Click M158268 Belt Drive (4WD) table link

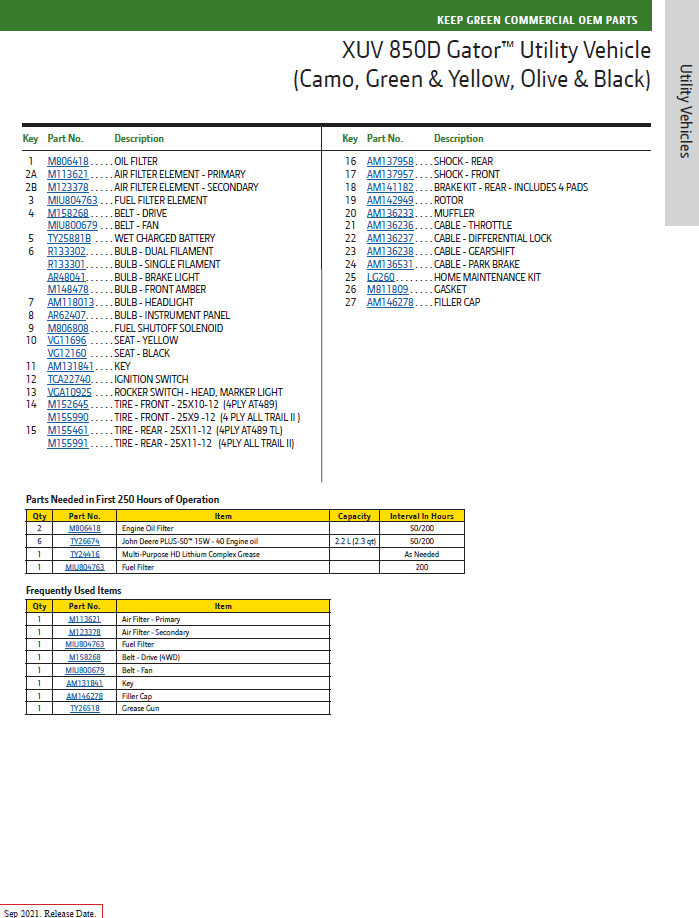(x=84, y=657)
